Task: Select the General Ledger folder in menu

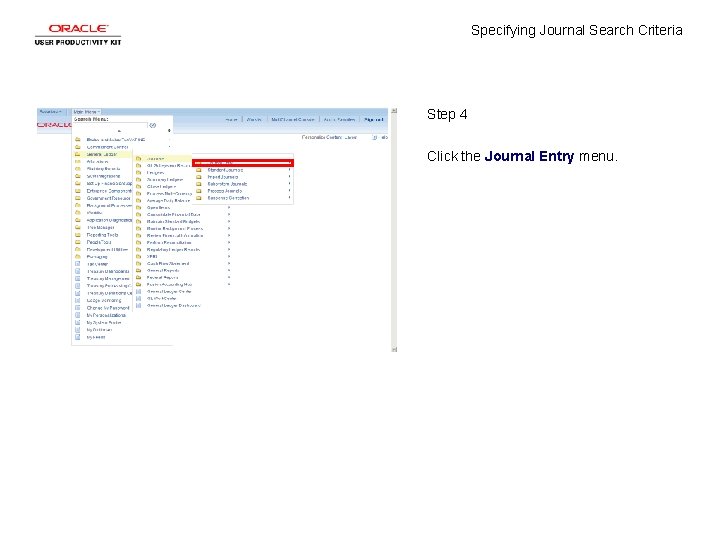Action: coord(102,154)
